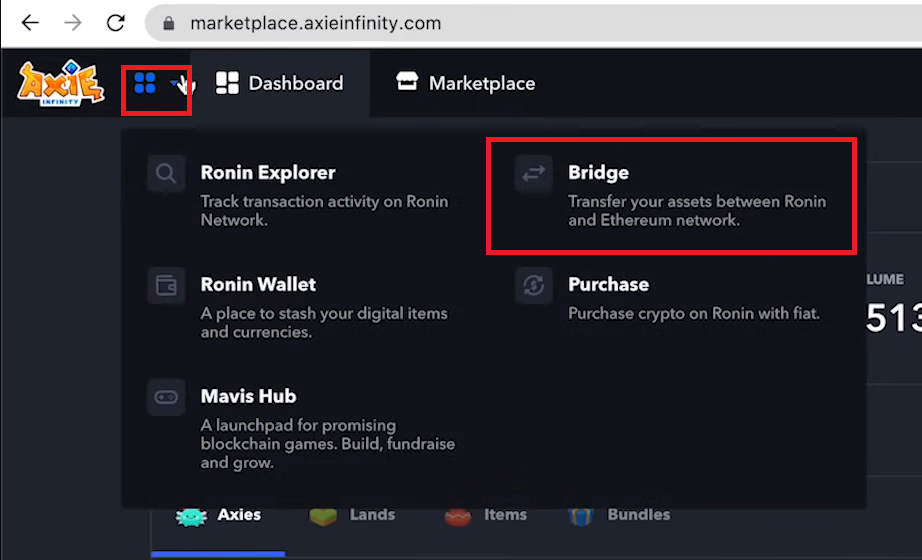Select the Bundles category tab
The width and height of the screenshot is (922, 560).
(x=619, y=515)
